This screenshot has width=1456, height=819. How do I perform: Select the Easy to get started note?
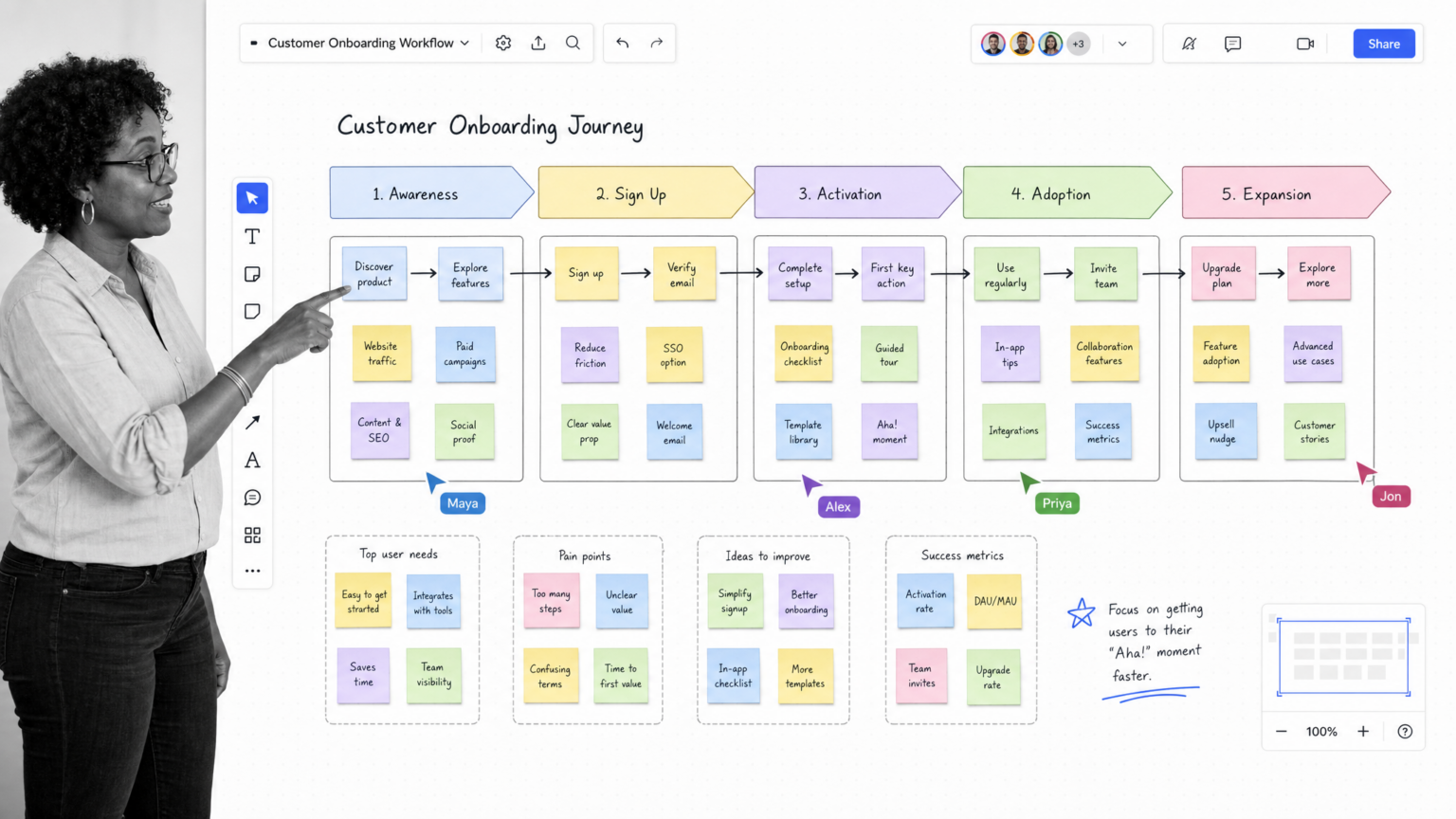click(363, 601)
